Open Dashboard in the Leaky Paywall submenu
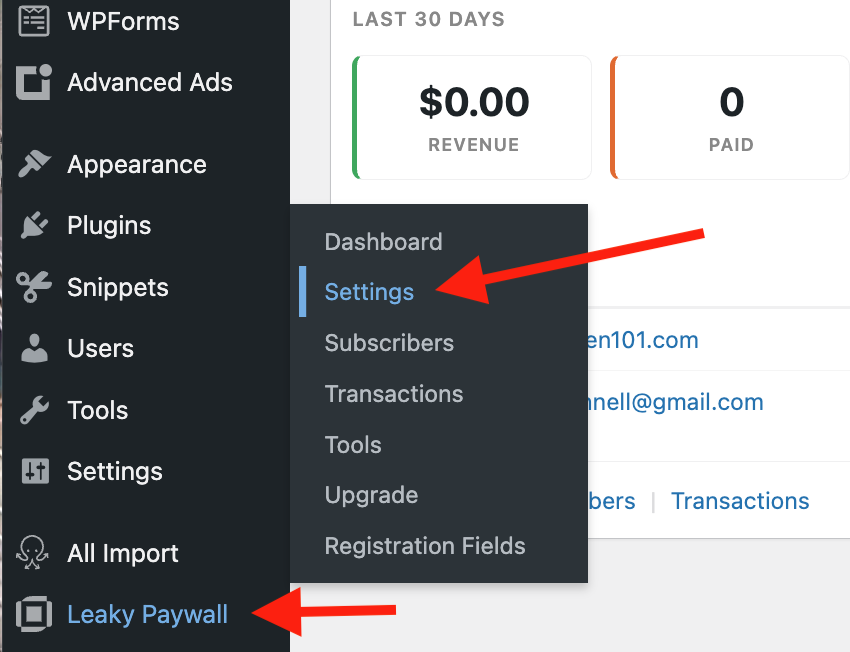Screen dimensions: 850x652 383,242
